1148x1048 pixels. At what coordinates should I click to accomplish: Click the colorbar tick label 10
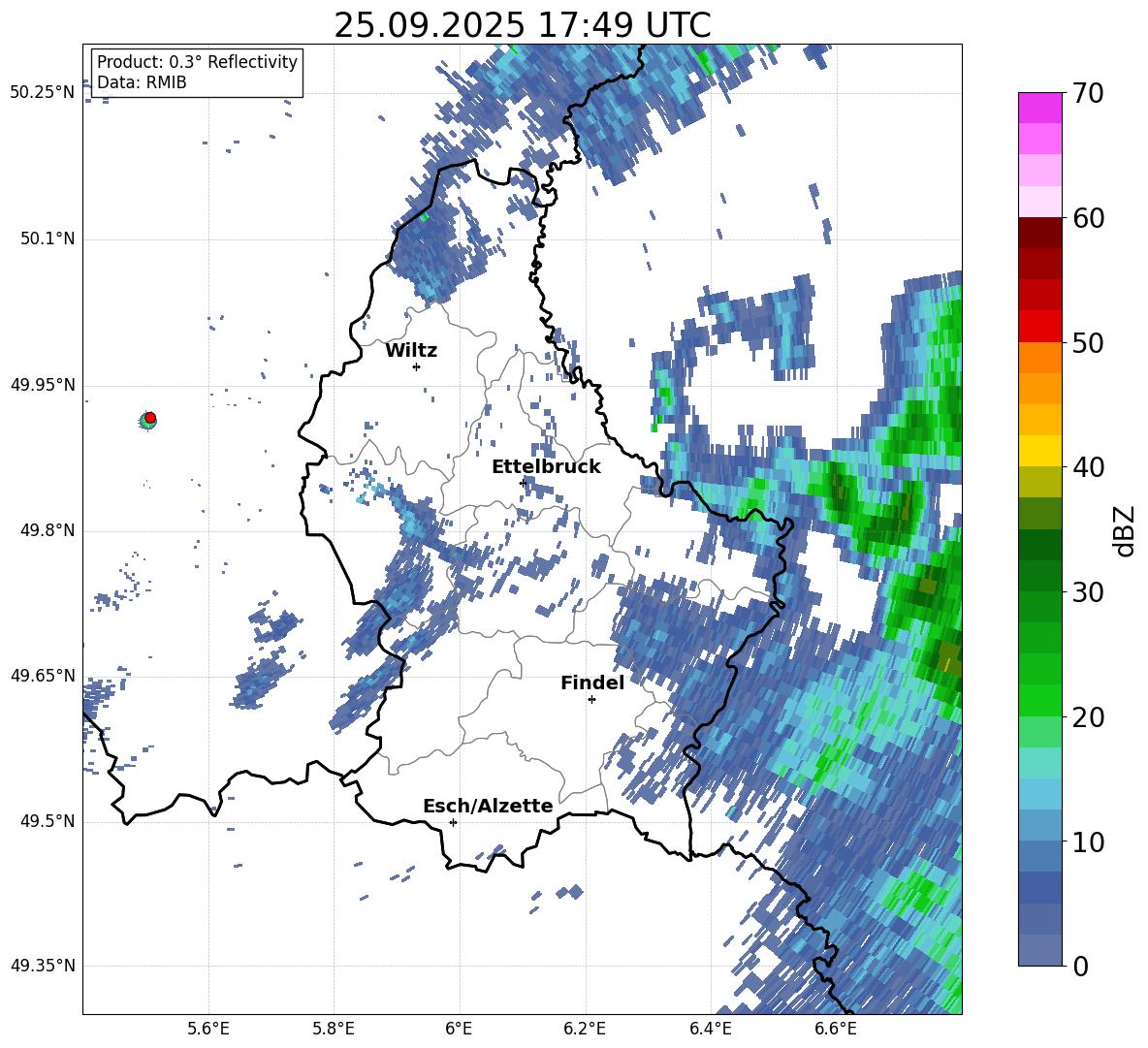coord(1088,842)
